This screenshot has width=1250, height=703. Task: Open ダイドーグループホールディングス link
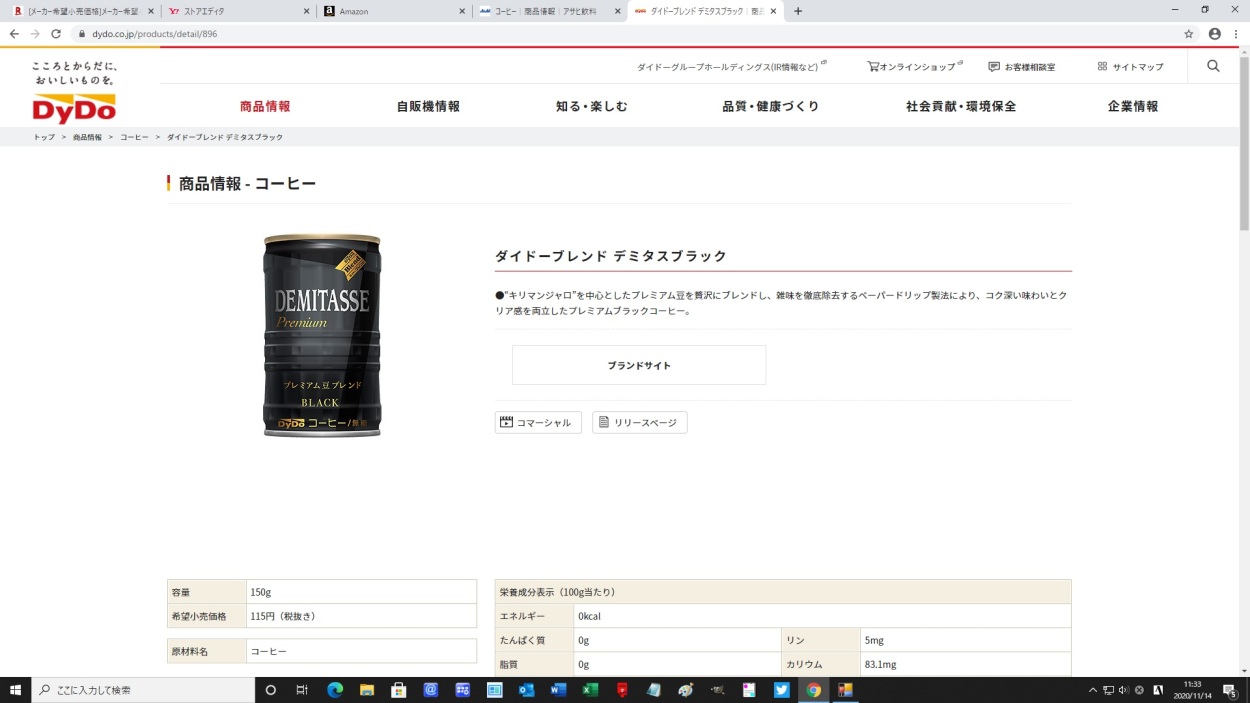tap(732, 67)
